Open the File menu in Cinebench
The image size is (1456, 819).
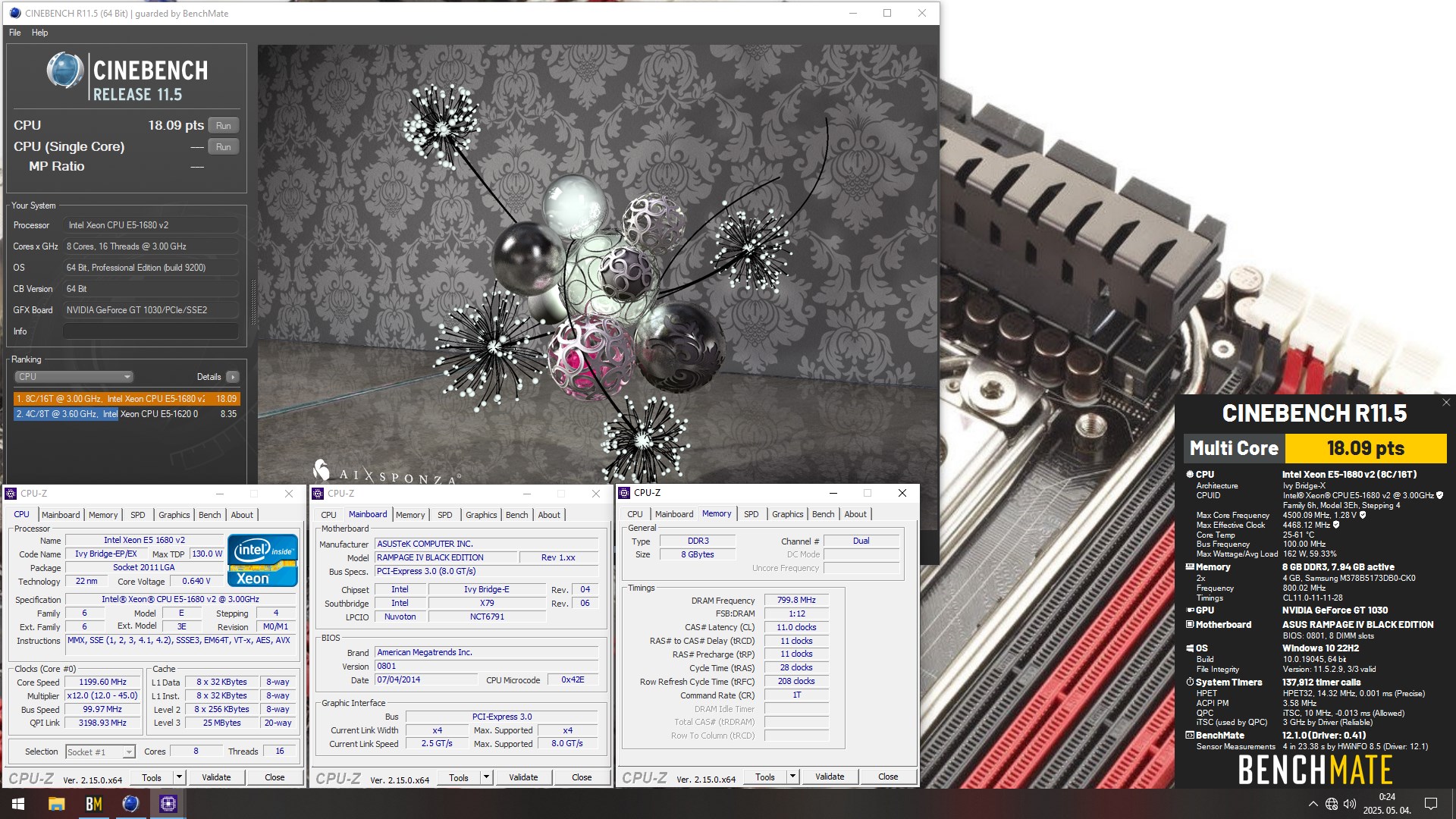tap(15, 33)
